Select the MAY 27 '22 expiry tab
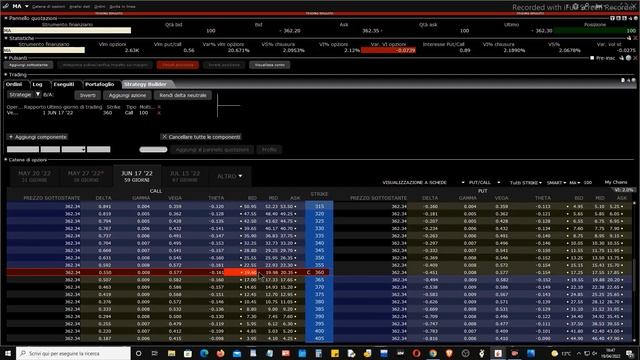 86,176
